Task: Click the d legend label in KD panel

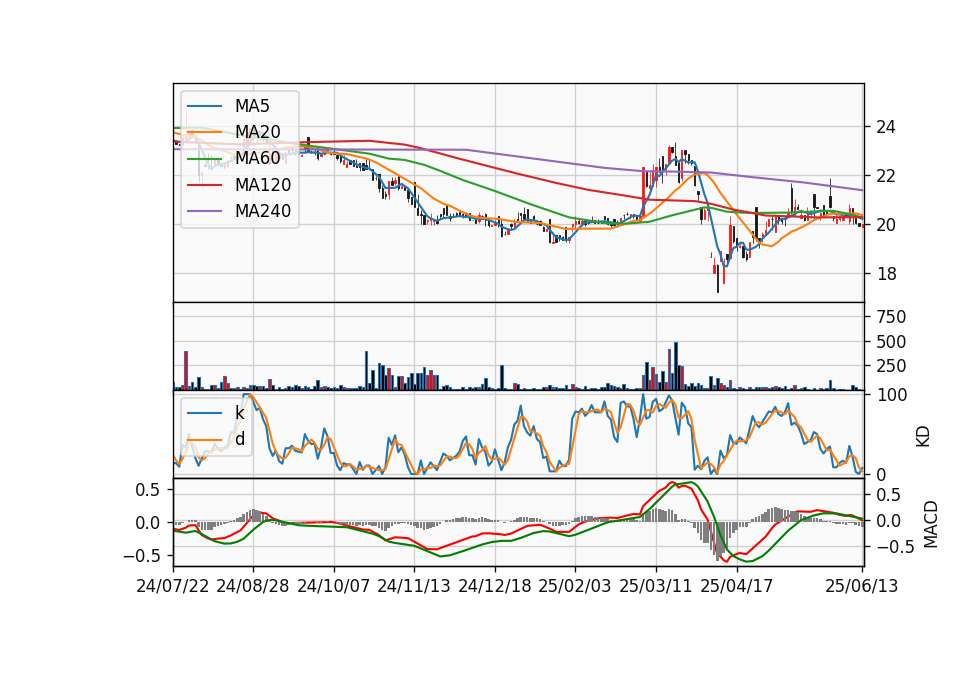Action: tap(240, 439)
